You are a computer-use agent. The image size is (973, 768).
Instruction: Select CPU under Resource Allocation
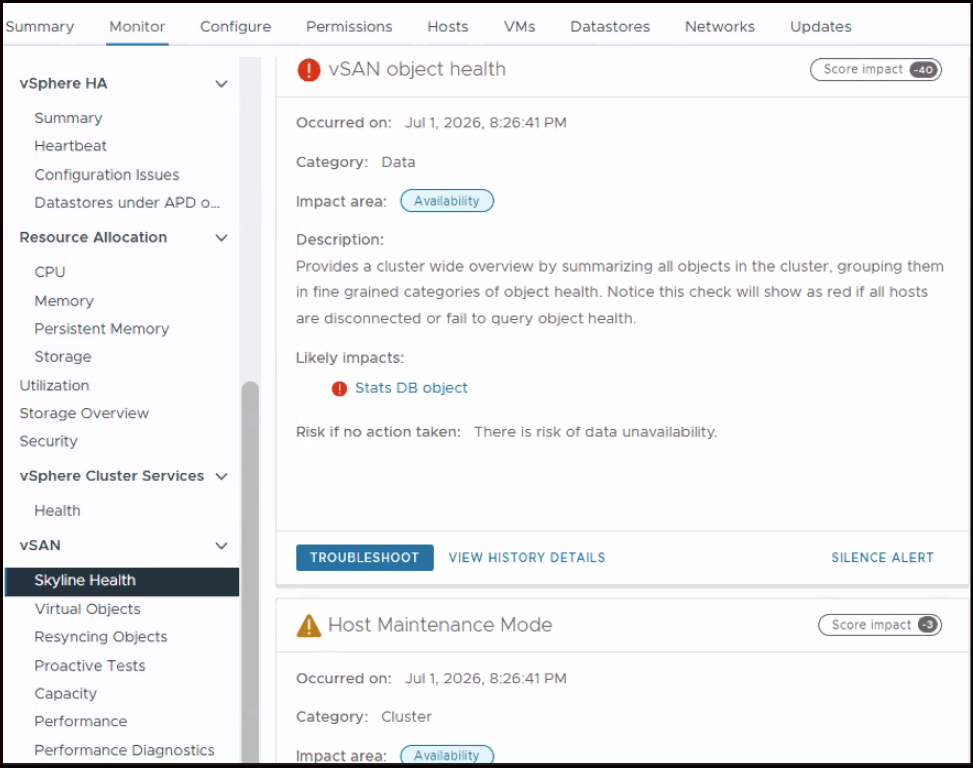[x=50, y=272]
